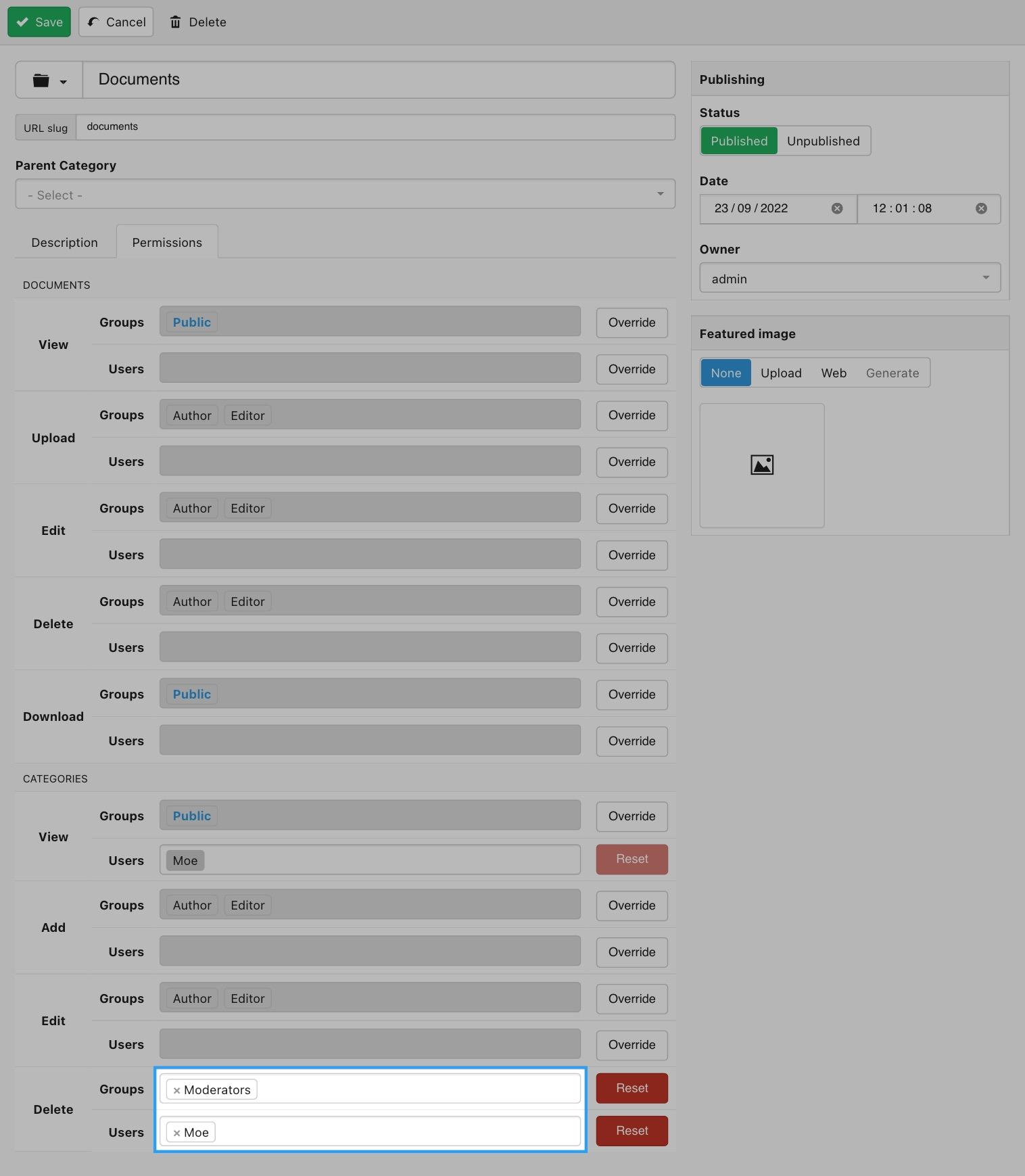Click the Cancel button
This screenshot has height=1176, width=1025.
pyautogui.click(x=116, y=22)
